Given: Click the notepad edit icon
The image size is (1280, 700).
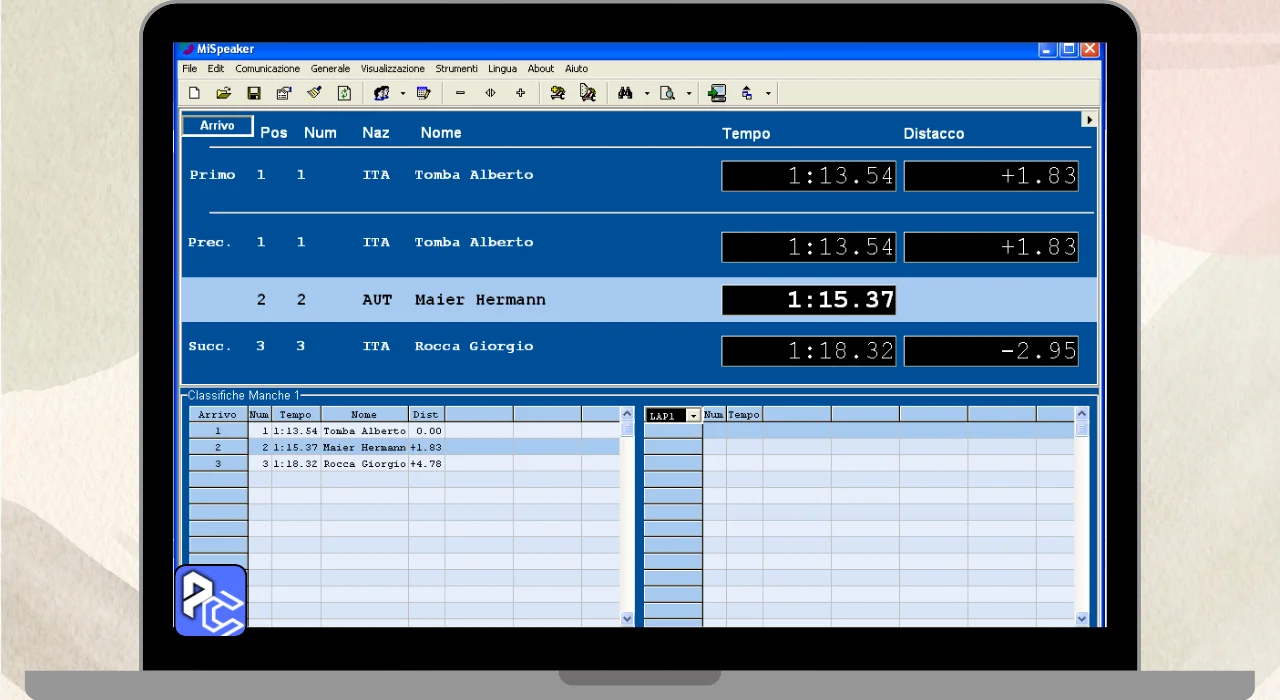Looking at the screenshot, I should pos(423,93).
